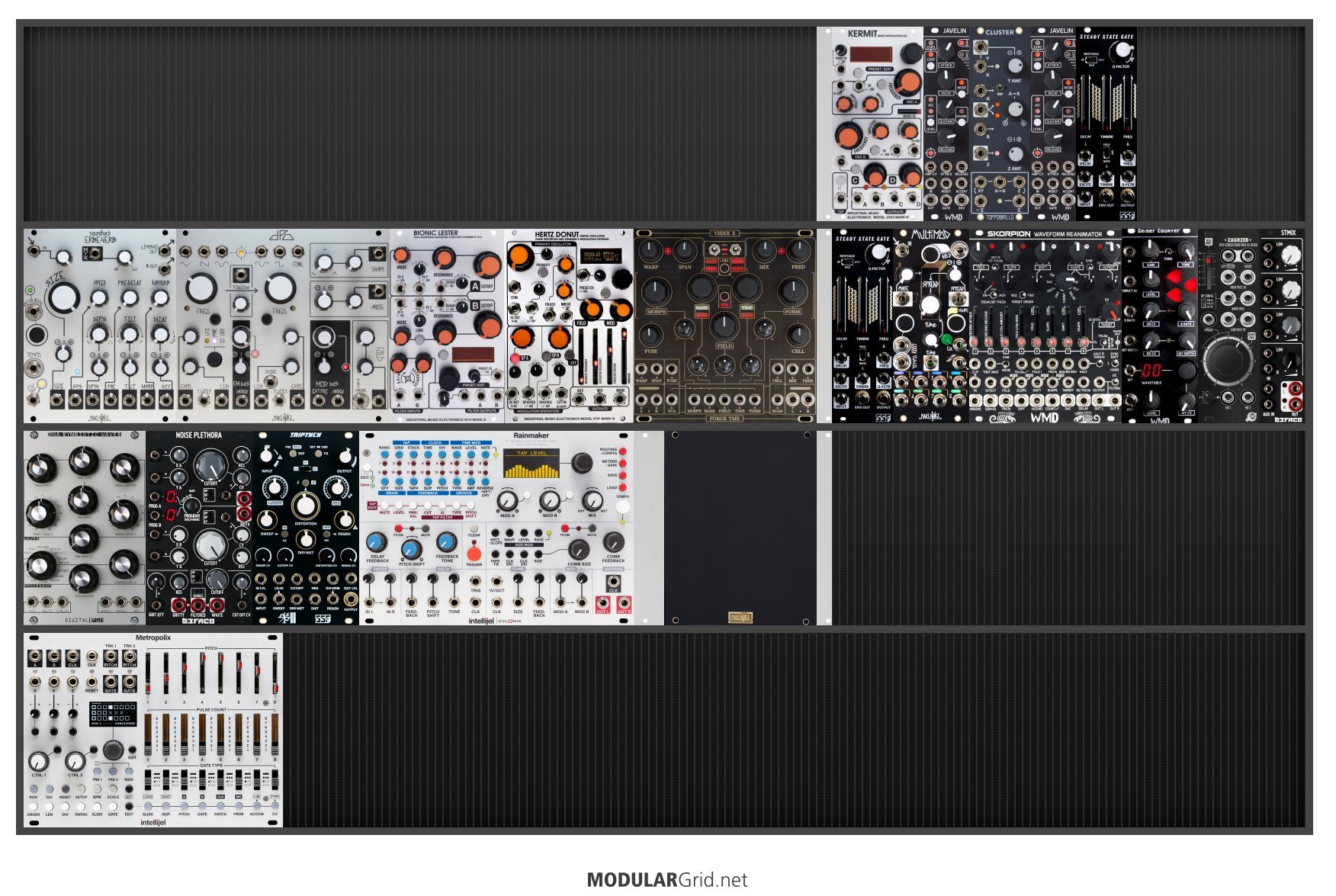Toggle the REVERSE button on Erbe-Verb
Image resolution: width=1336 pixels, height=896 pixels.
[x=36, y=335]
